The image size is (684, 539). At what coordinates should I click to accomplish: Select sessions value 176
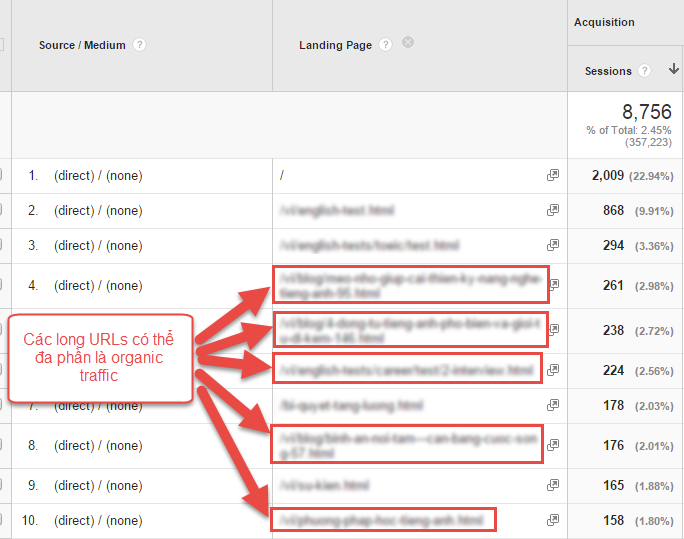point(613,445)
